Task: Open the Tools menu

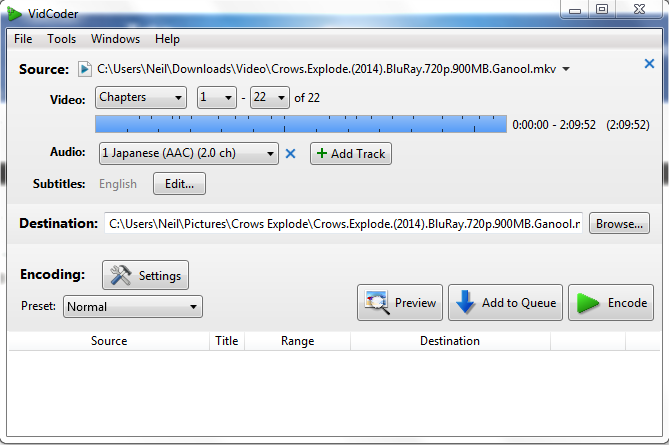Action: coord(61,39)
